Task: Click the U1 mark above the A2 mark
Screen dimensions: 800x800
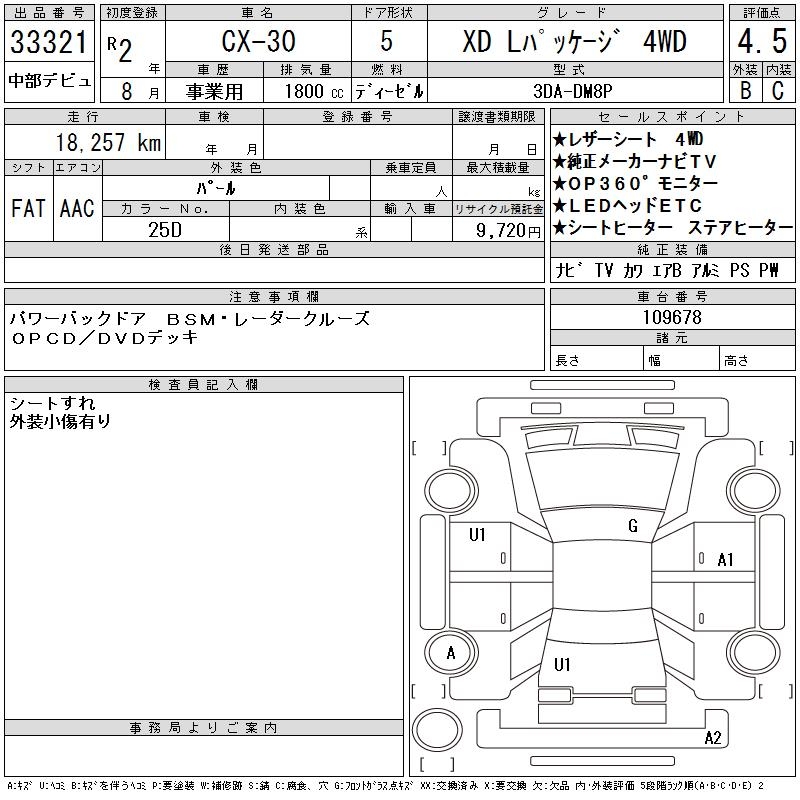Action: click(x=562, y=664)
